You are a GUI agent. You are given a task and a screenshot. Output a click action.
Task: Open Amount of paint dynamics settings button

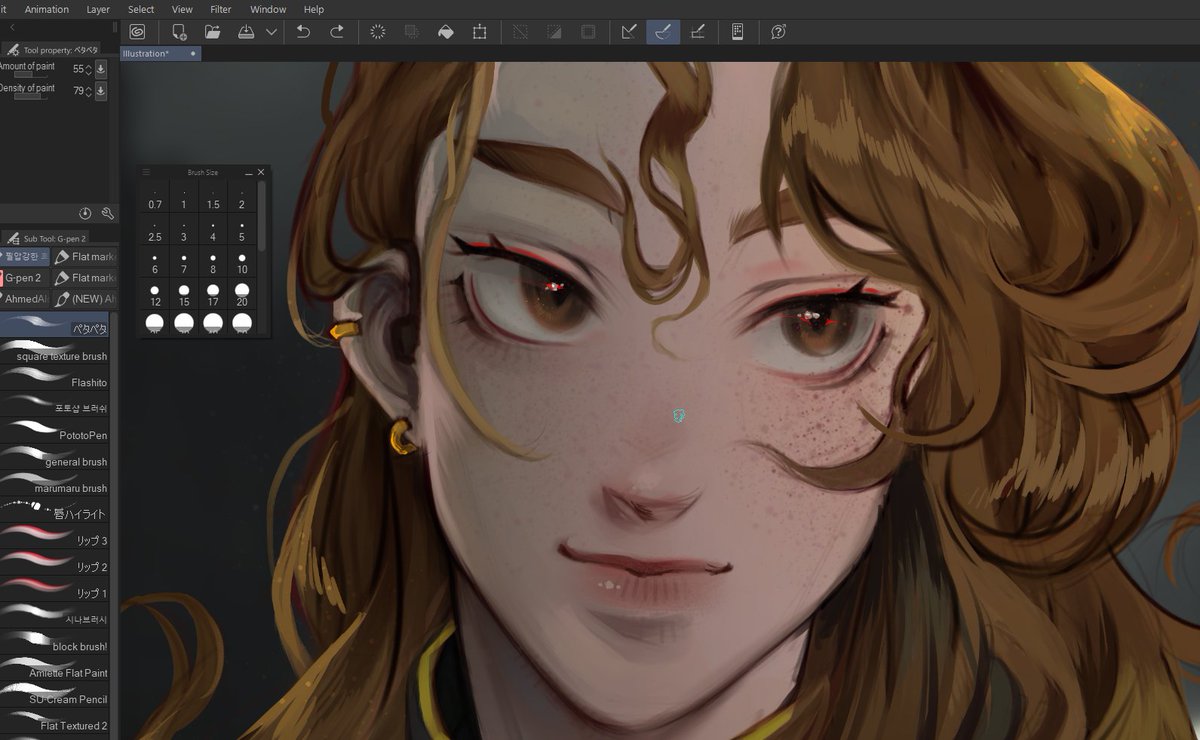[101, 69]
